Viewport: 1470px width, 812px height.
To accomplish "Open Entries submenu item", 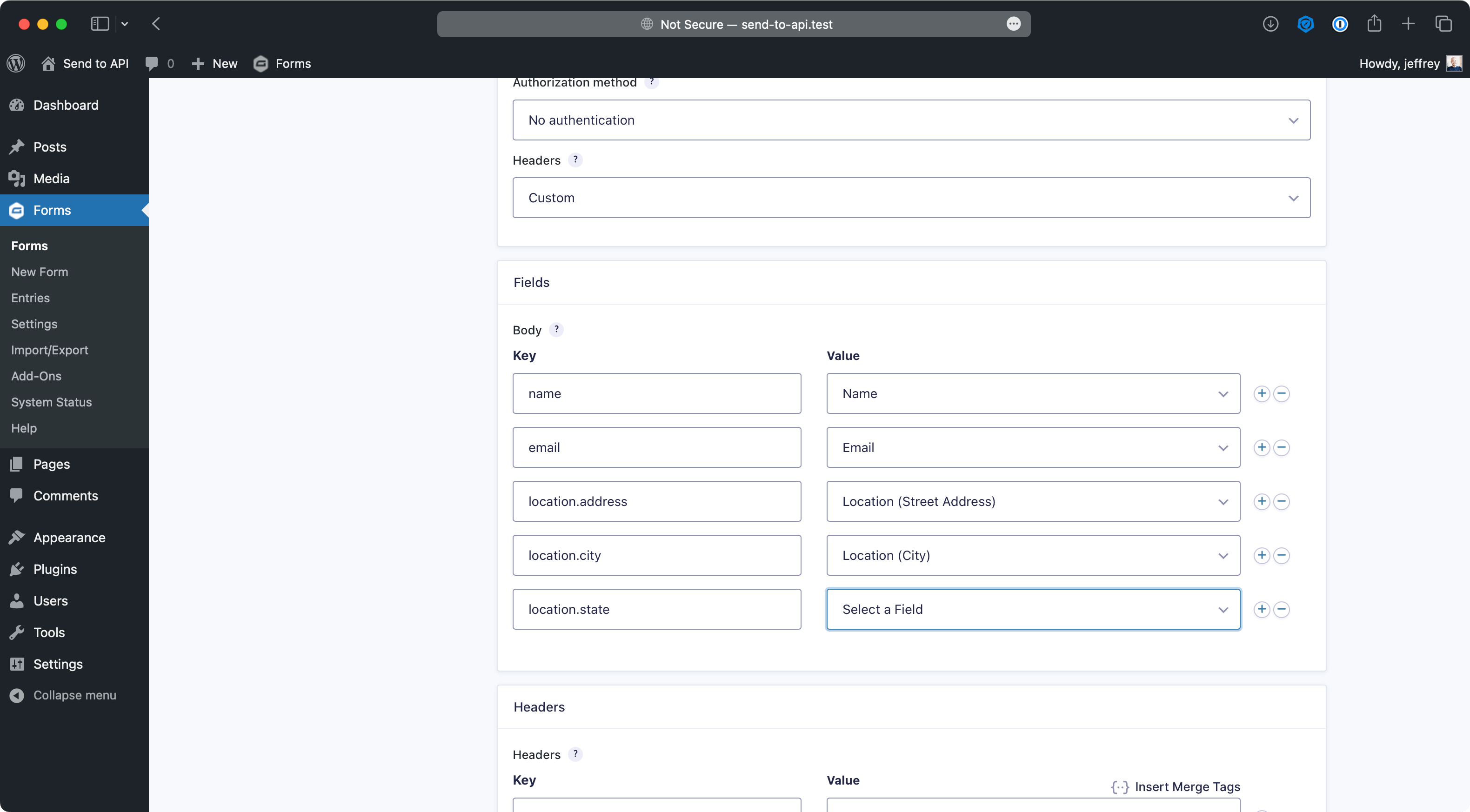I will (x=30, y=298).
